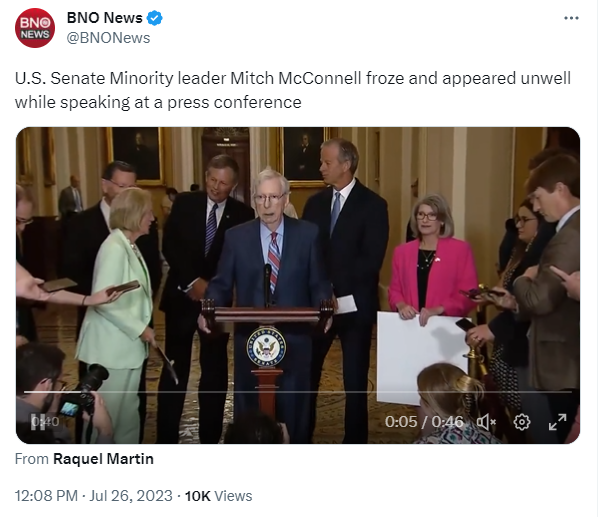Open the BNO News display name profile

tap(104, 18)
